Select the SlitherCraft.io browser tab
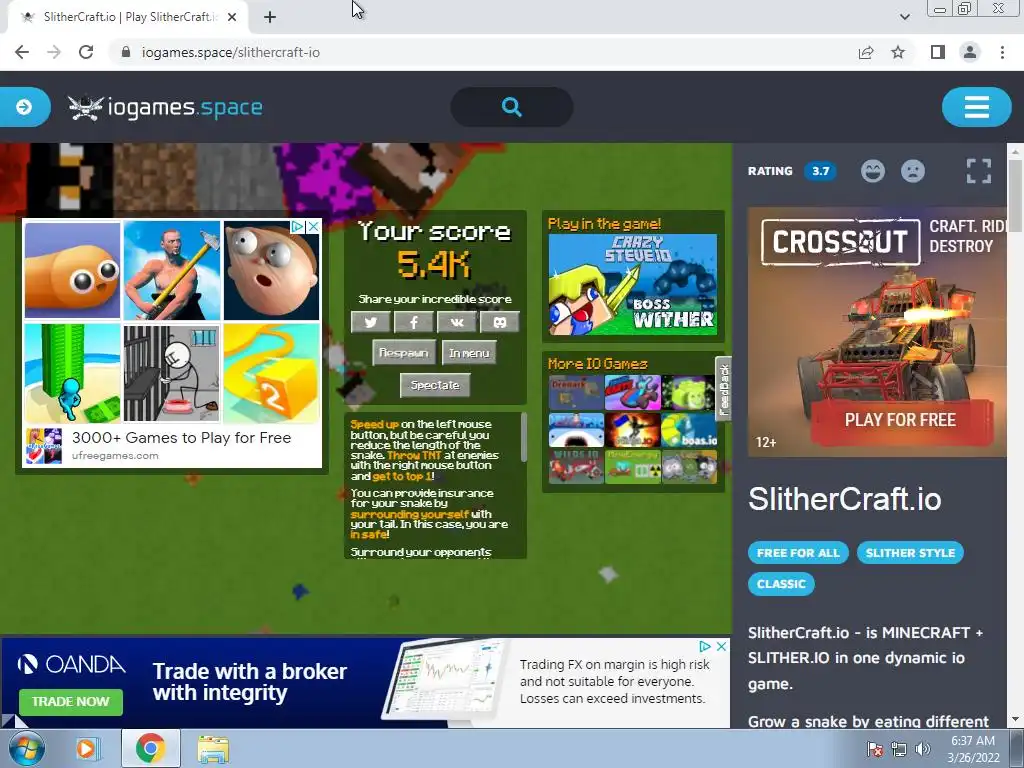 pyautogui.click(x=129, y=18)
